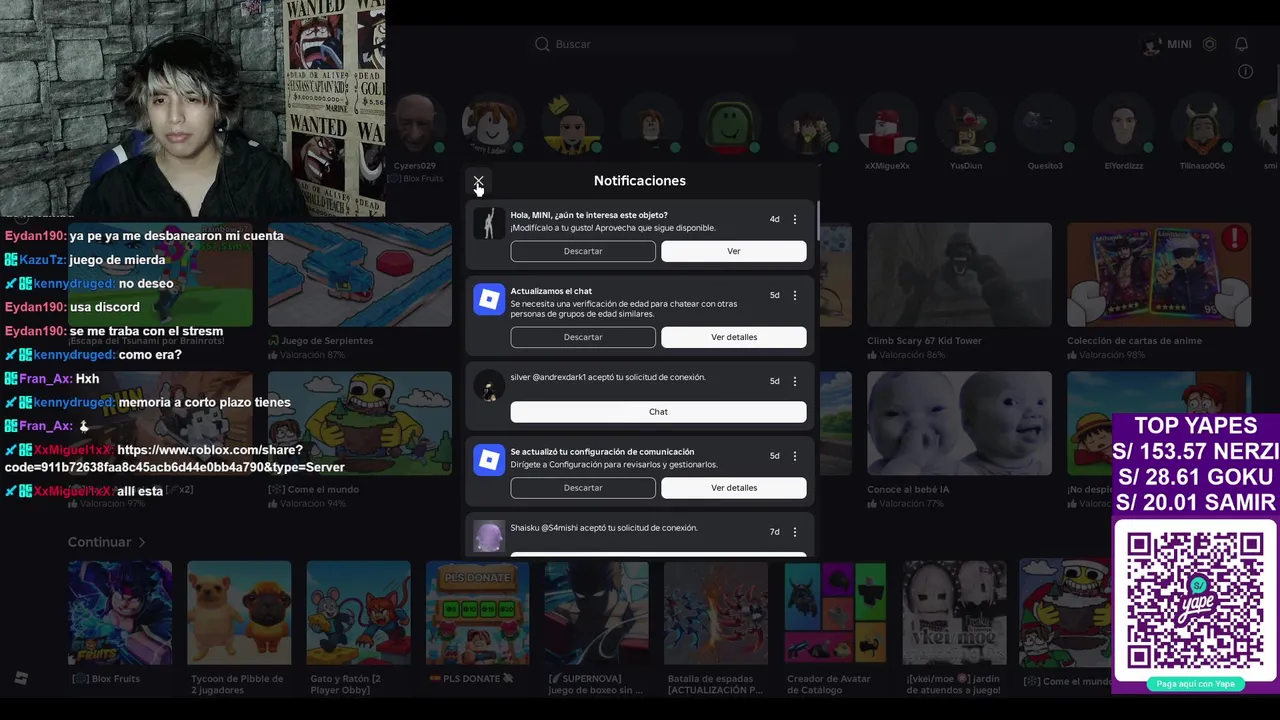The image size is (1280, 720).
Task: Click silver @andrexdark1's avatar in notifications
Action: [488, 385]
